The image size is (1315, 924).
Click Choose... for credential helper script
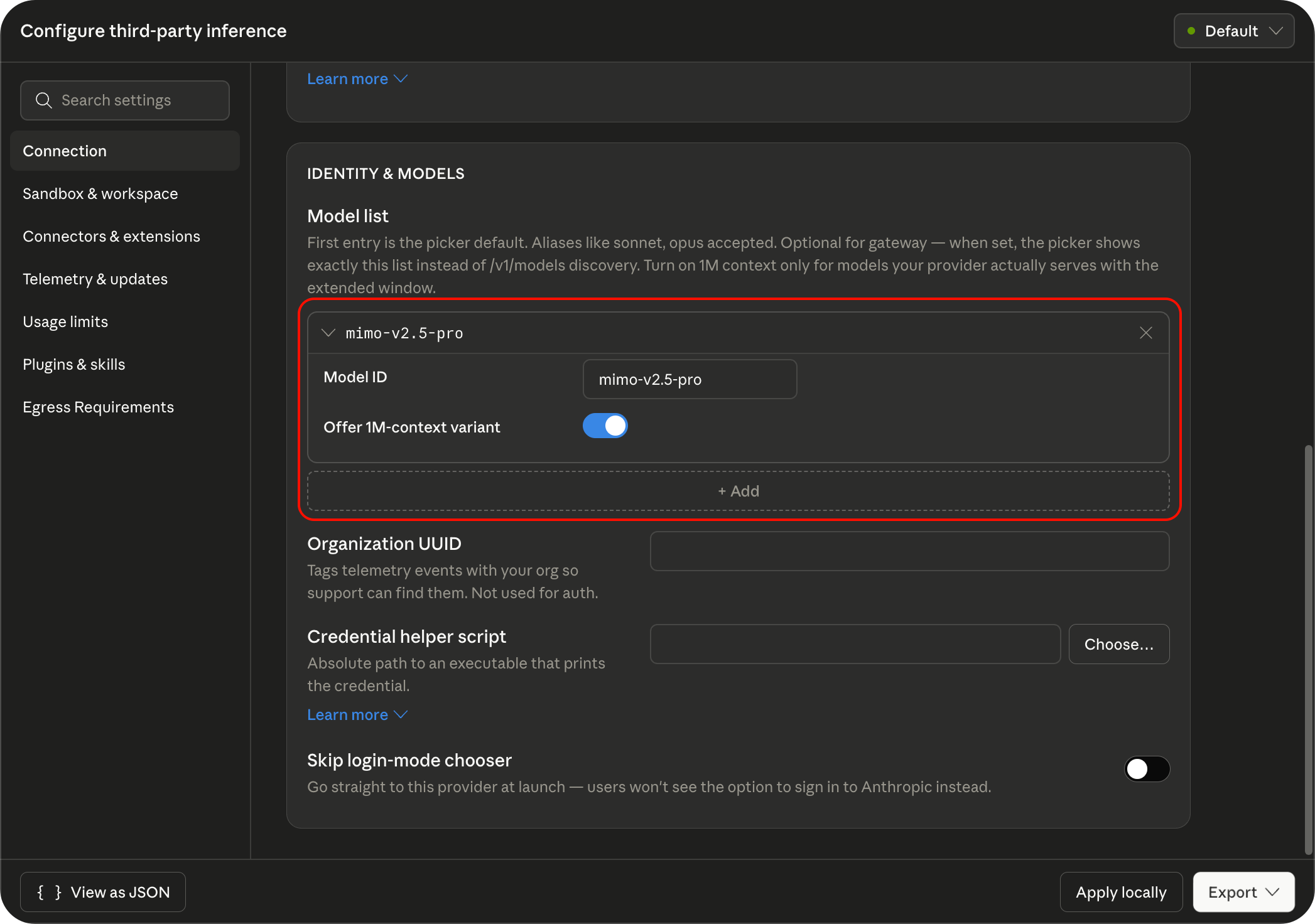click(x=1118, y=644)
